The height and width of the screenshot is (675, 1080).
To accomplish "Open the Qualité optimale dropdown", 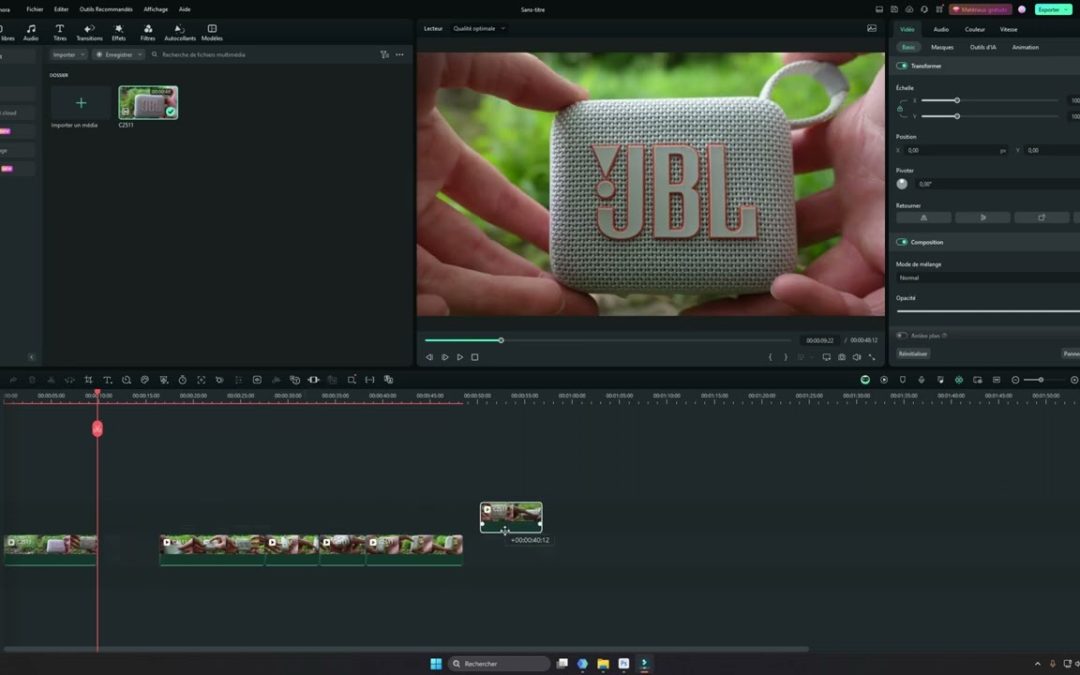I will coord(479,28).
